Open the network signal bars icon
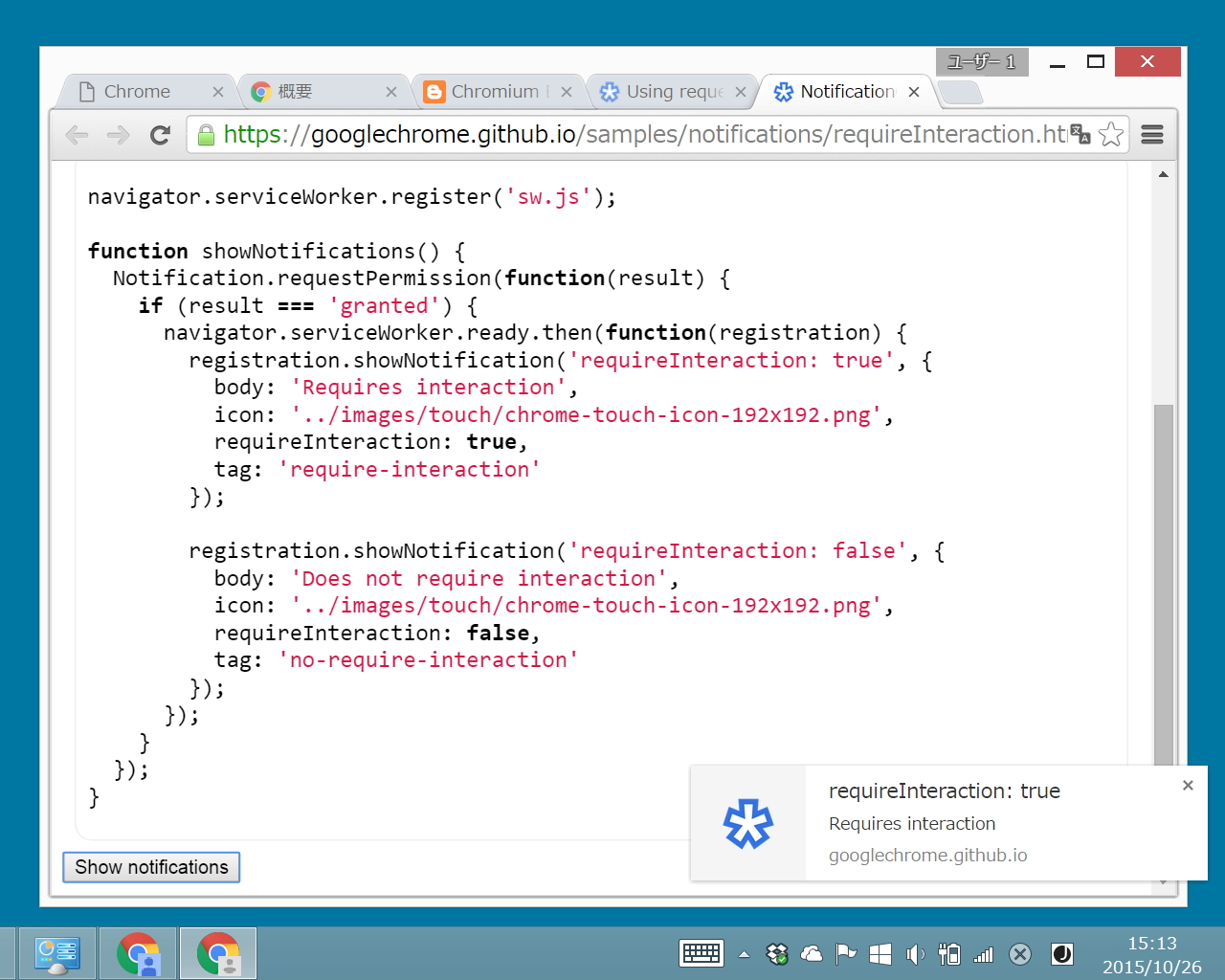Screen dimensions: 1225x980 coord(984,953)
